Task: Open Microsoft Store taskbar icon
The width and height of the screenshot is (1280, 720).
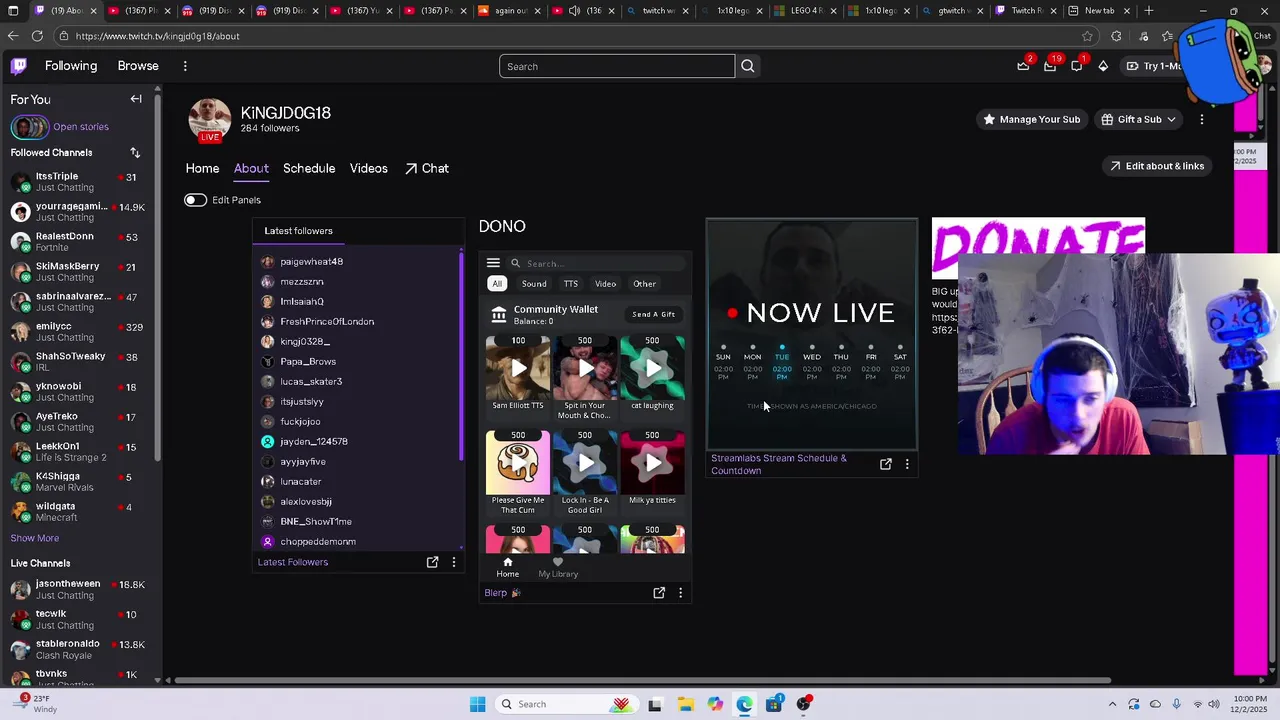Action: click(774, 704)
